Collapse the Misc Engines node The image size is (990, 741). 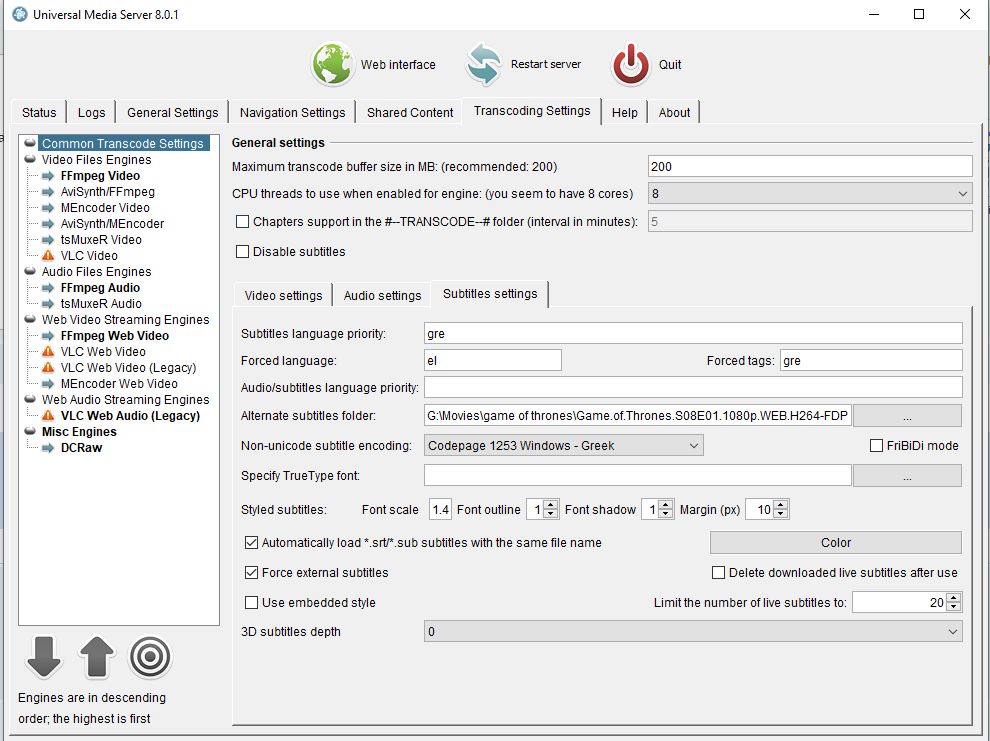click(30, 432)
